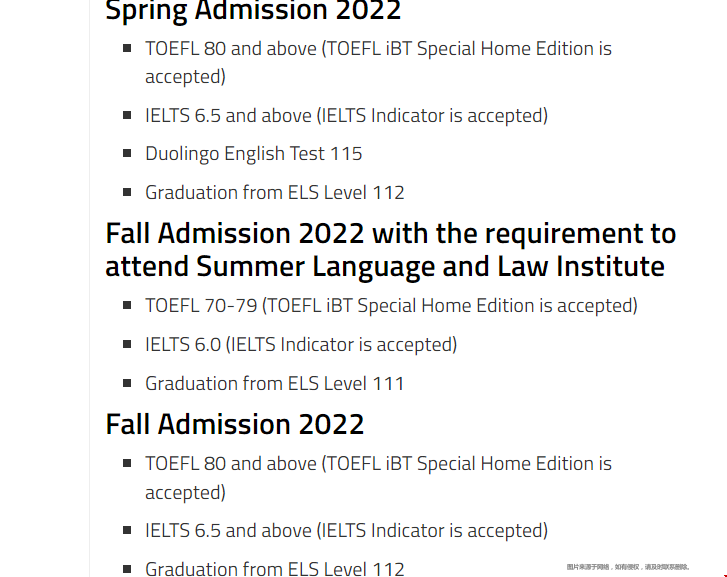Click the Summer Language and Law Institute heading
Viewport: 727px width, 577px height.
click(x=391, y=250)
